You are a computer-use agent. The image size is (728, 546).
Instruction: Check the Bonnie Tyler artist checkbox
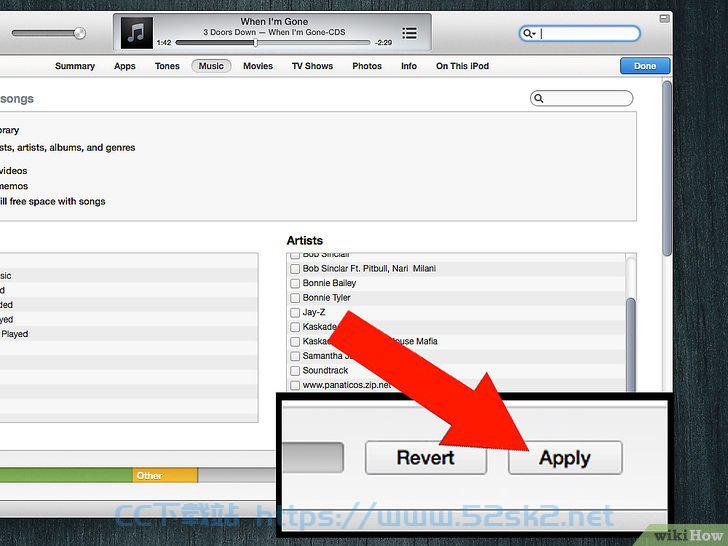[295, 298]
